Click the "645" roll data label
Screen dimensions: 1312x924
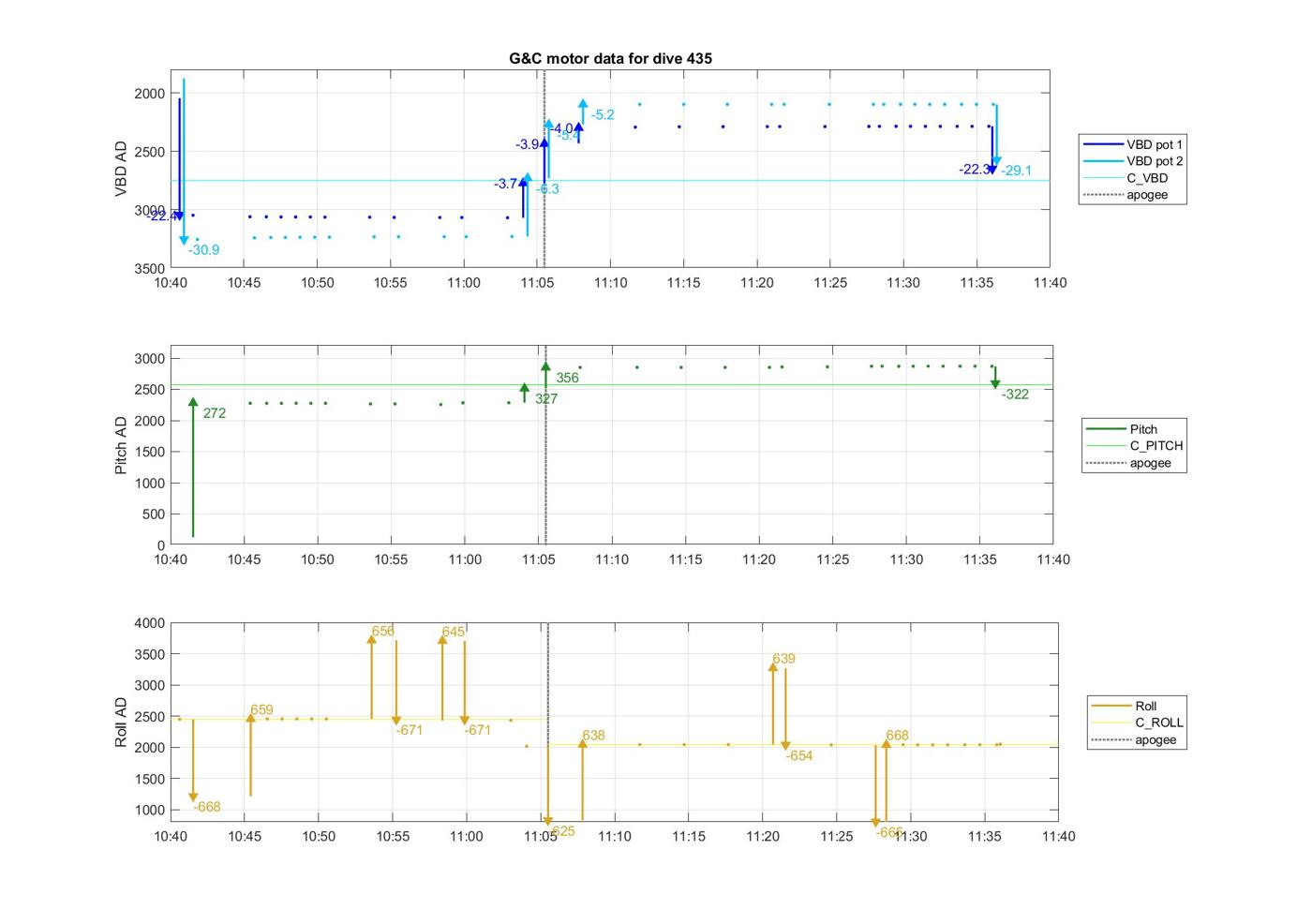(x=453, y=633)
